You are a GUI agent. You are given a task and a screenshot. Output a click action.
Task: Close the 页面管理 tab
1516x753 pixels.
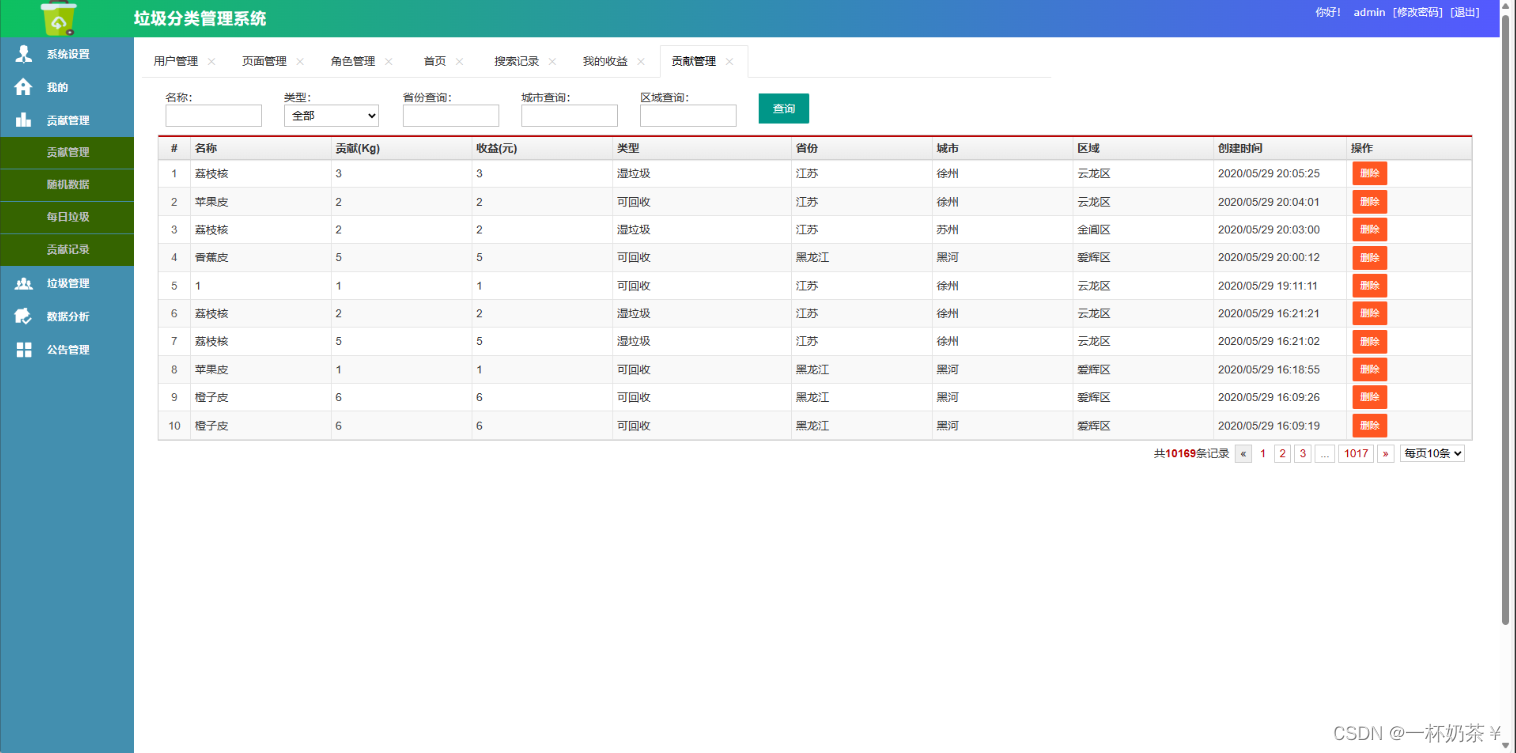click(299, 62)
